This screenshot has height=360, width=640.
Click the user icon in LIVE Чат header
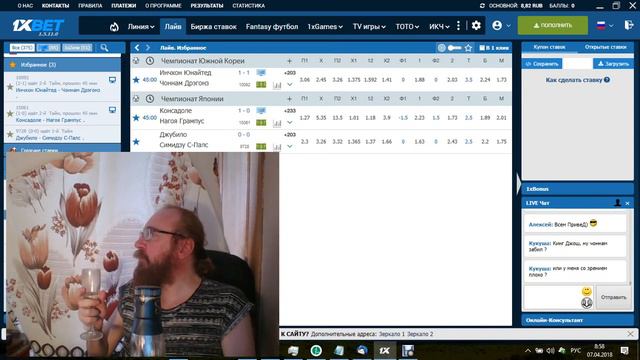pos(618,203)
